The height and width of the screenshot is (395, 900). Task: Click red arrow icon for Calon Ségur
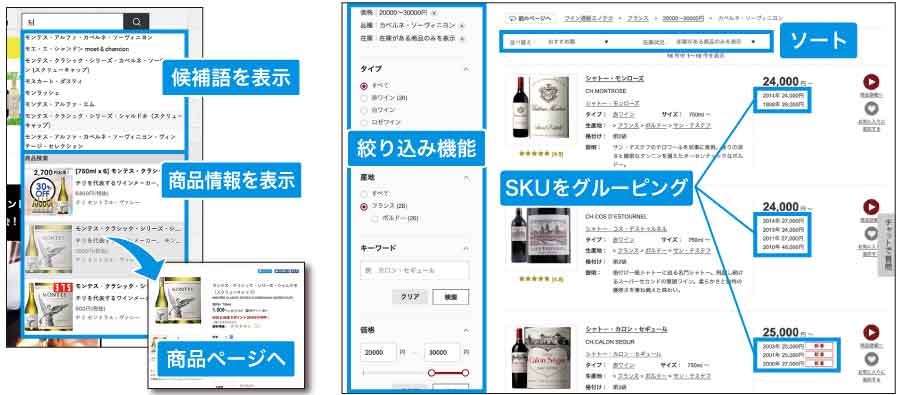tap(871, 332)
